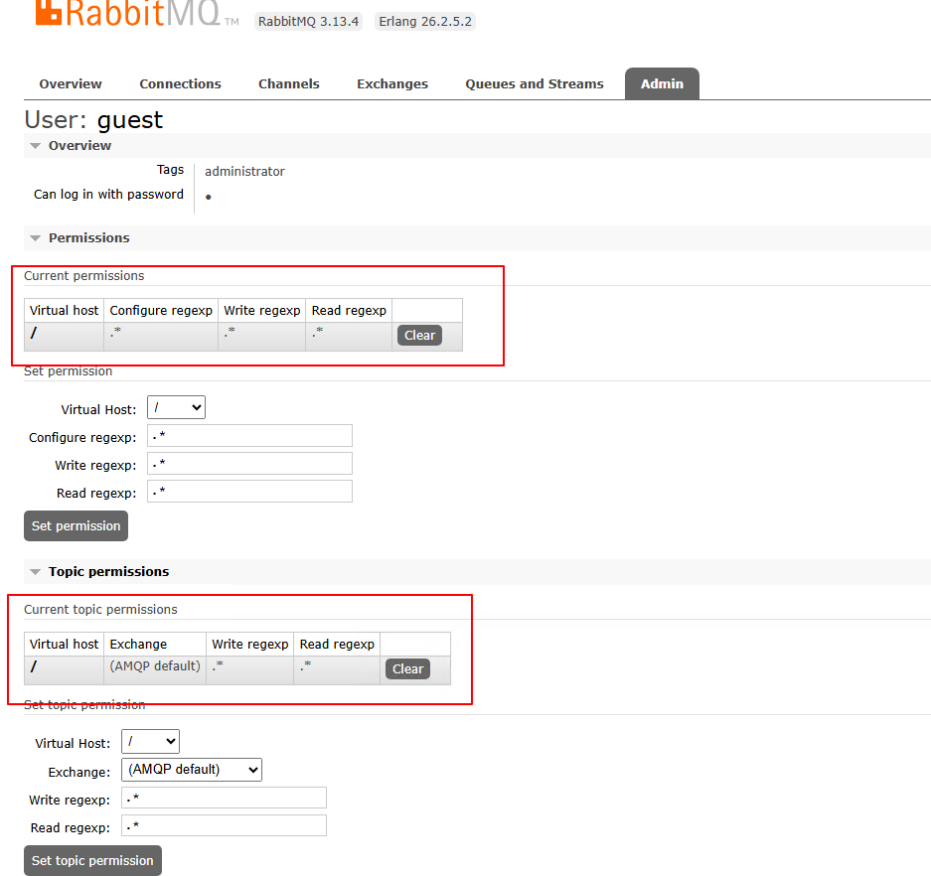Collapse the Permissions section
Image resolution: width=931 pixels, height=876 pixels.
pos(88,238)
